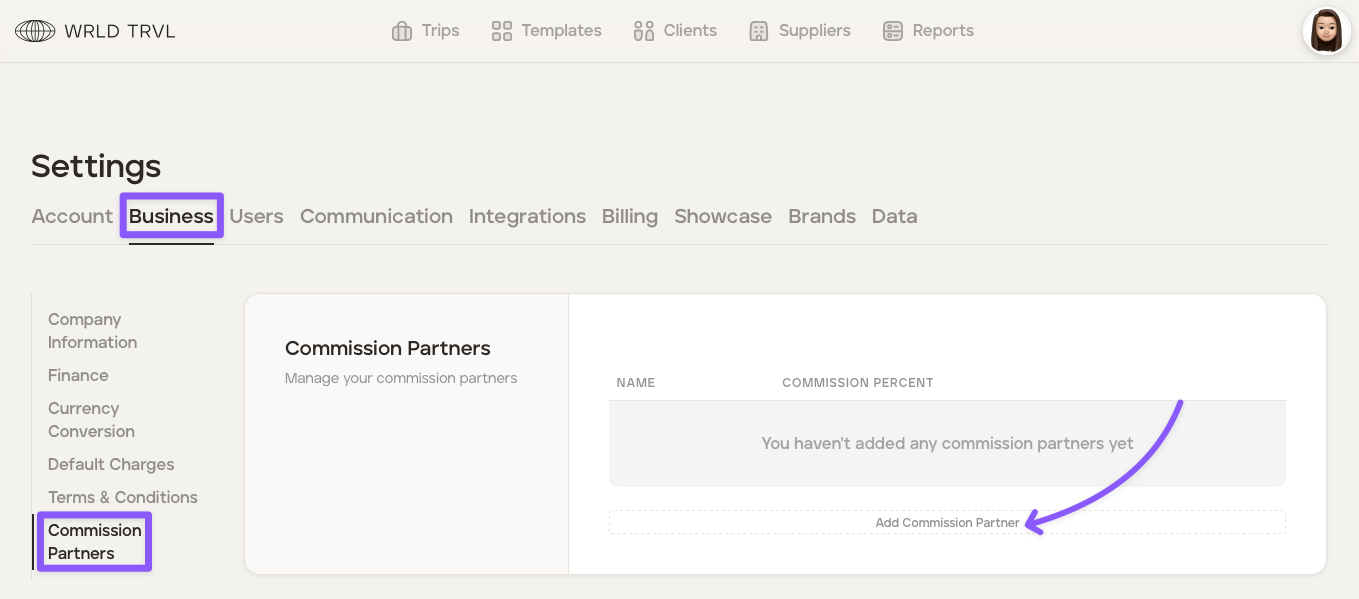Open Company Information in the sidebar

click(92, 331)
